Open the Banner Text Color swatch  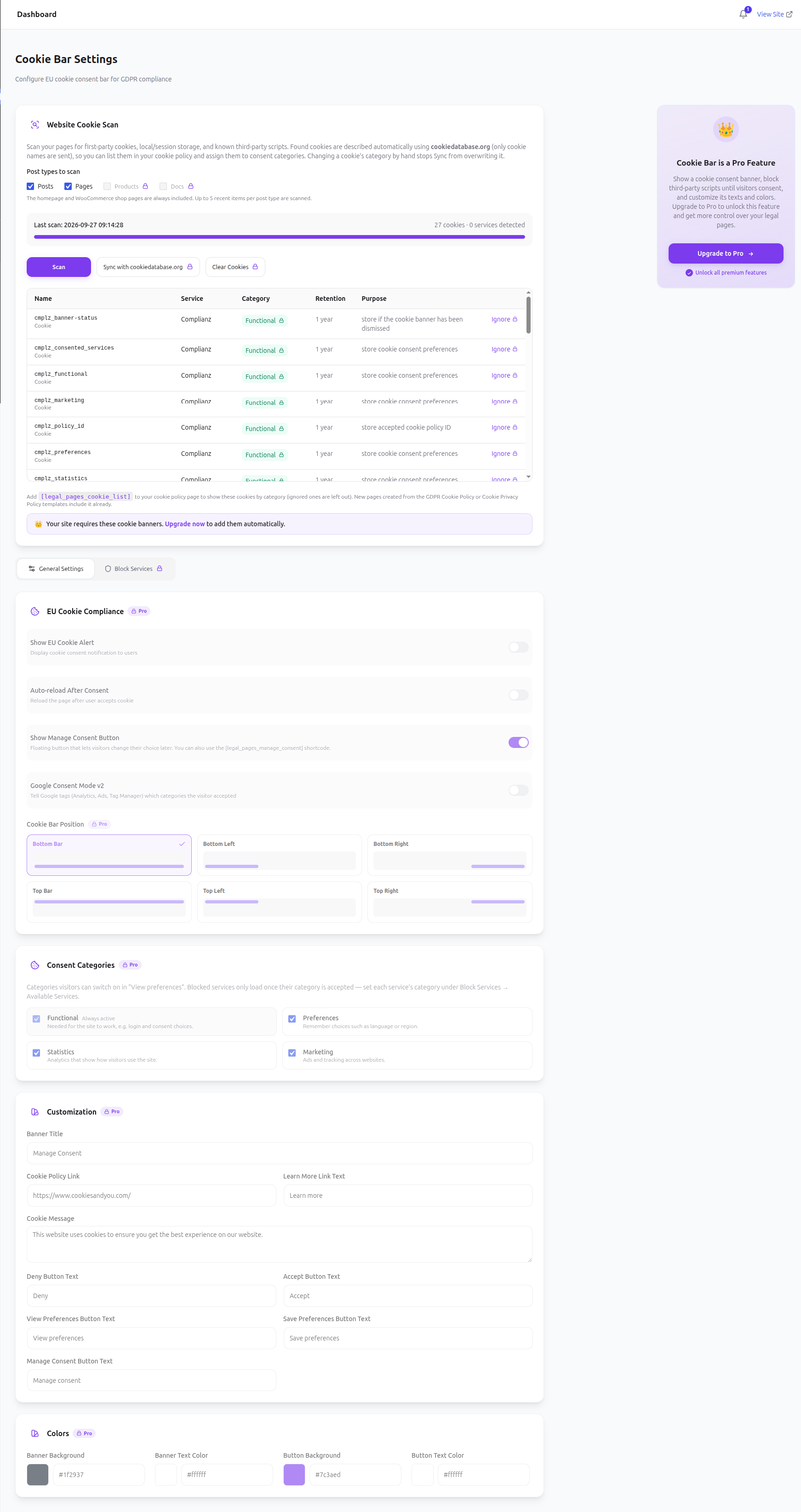click(x=166, y=1475)
